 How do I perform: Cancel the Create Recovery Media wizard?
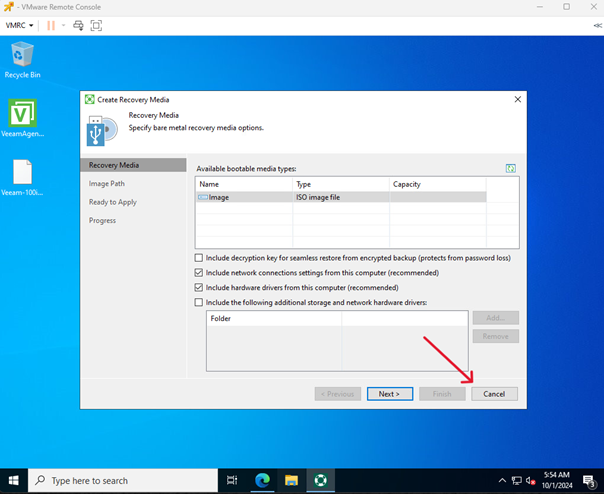494,394
